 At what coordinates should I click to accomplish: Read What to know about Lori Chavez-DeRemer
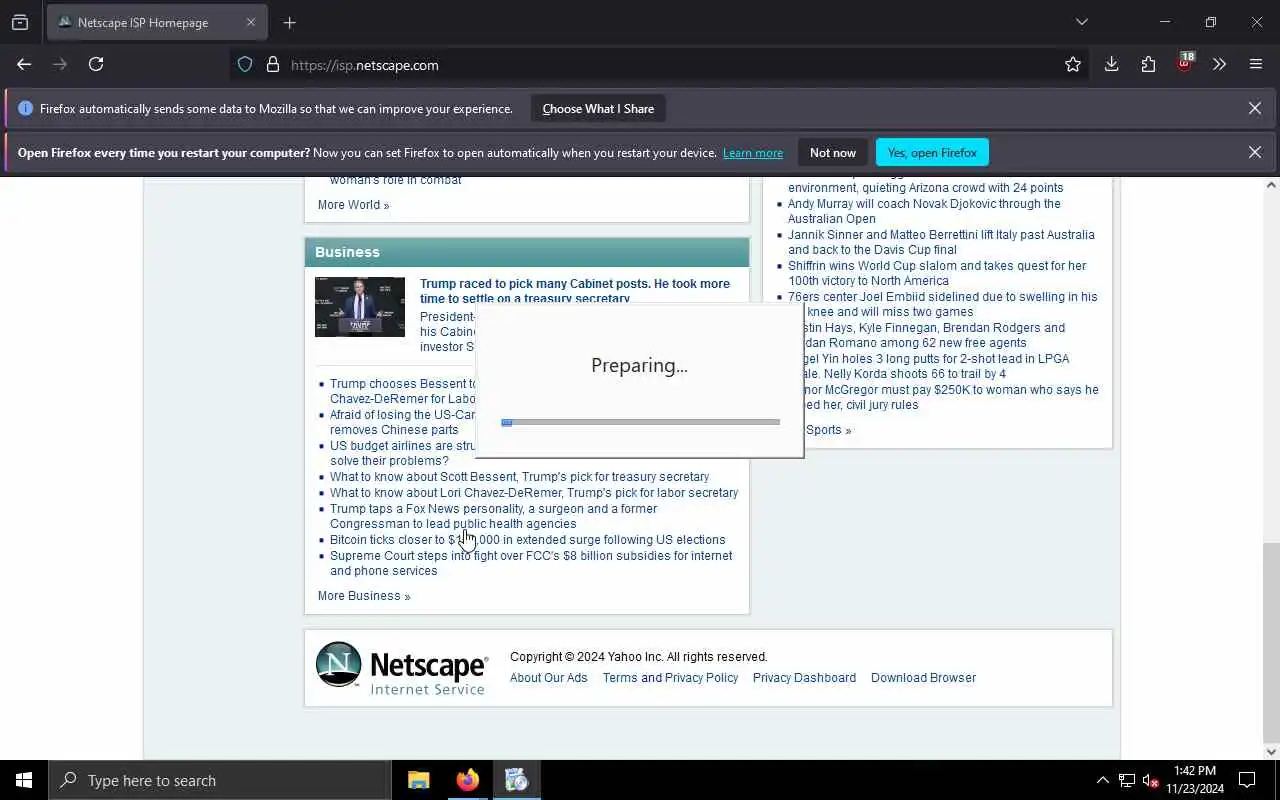[x=534, y=493]
